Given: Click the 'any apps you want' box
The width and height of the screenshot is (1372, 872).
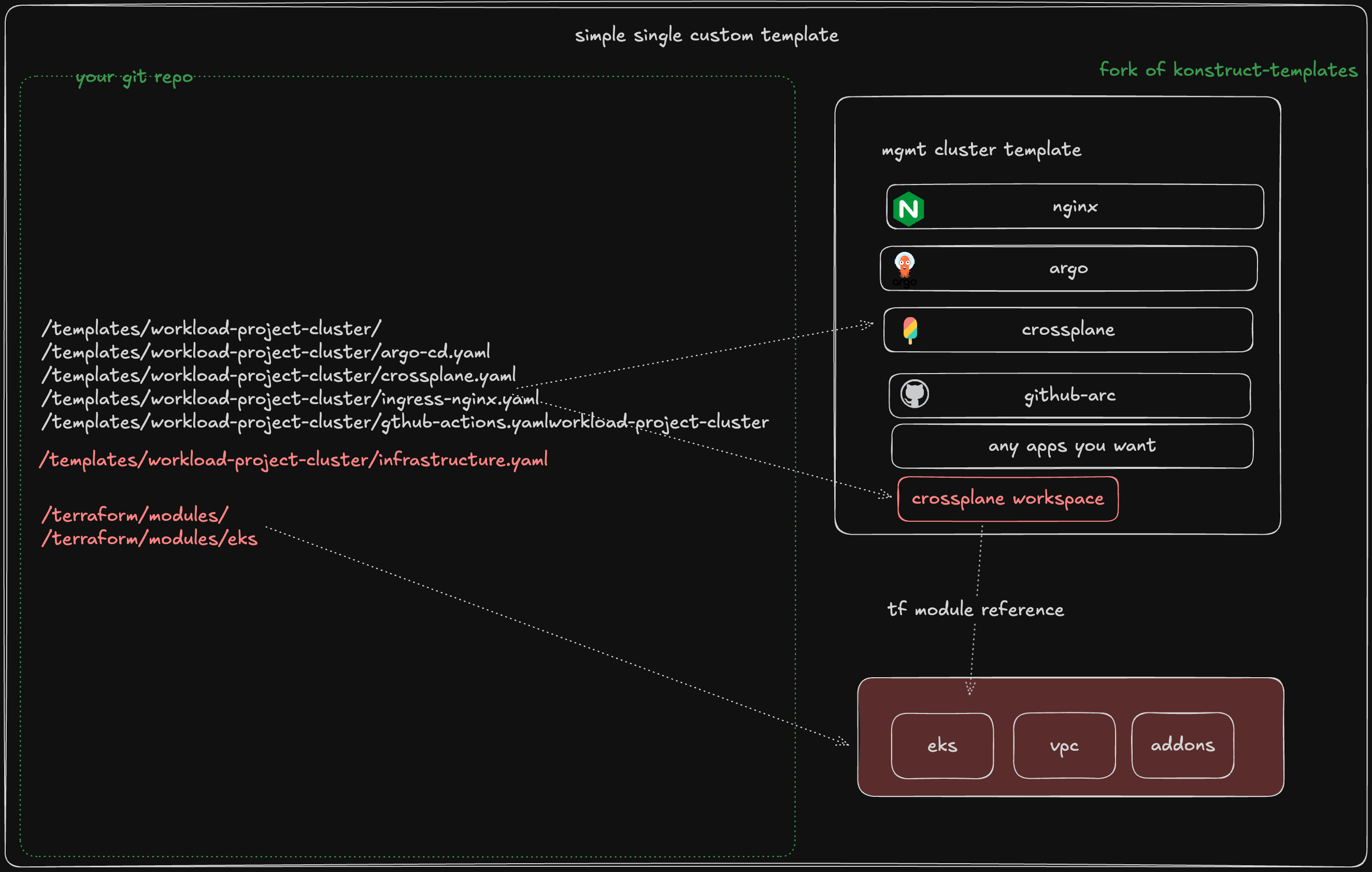Looking at the screenshot, I should [1071, 446].
